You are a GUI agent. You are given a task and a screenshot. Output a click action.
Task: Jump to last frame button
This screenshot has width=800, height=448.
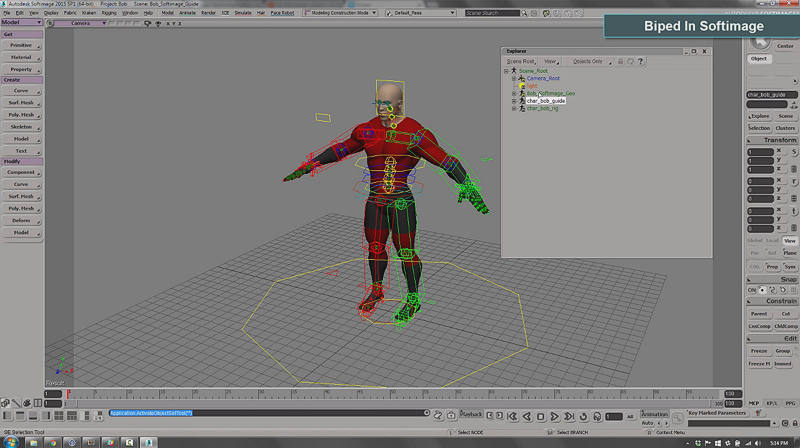point(569,417)
